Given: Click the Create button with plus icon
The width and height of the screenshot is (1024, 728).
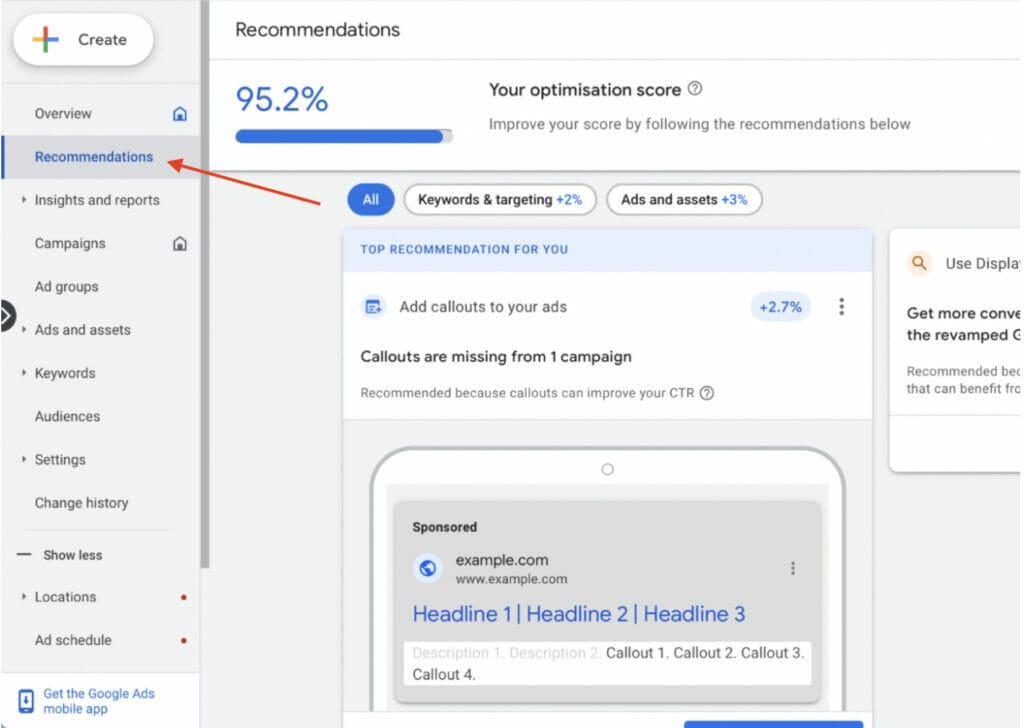Looking at the screenshot, I should click(82, 40).
